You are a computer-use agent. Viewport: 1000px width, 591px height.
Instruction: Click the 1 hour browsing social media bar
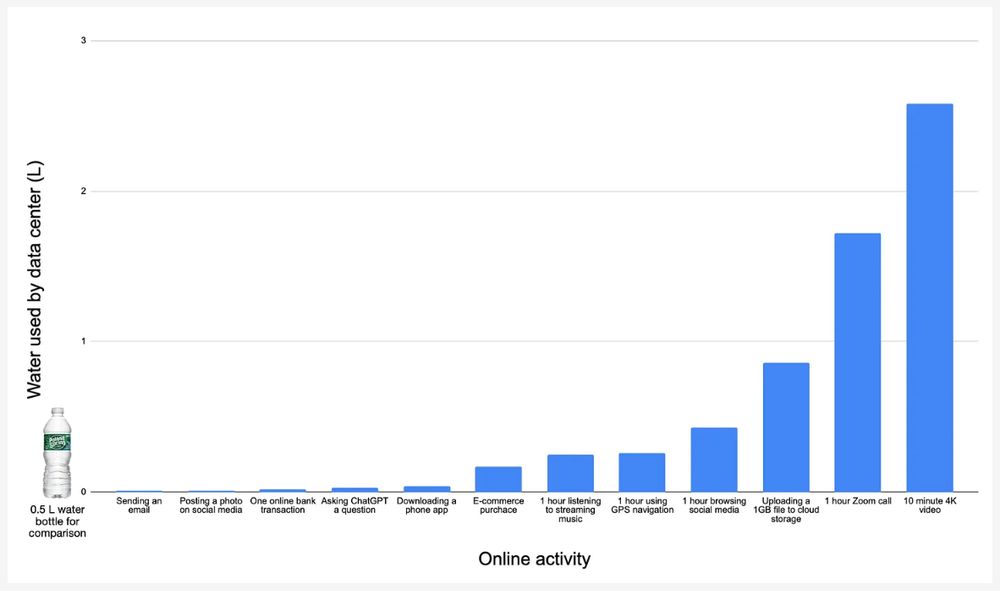tap(714, 460)
